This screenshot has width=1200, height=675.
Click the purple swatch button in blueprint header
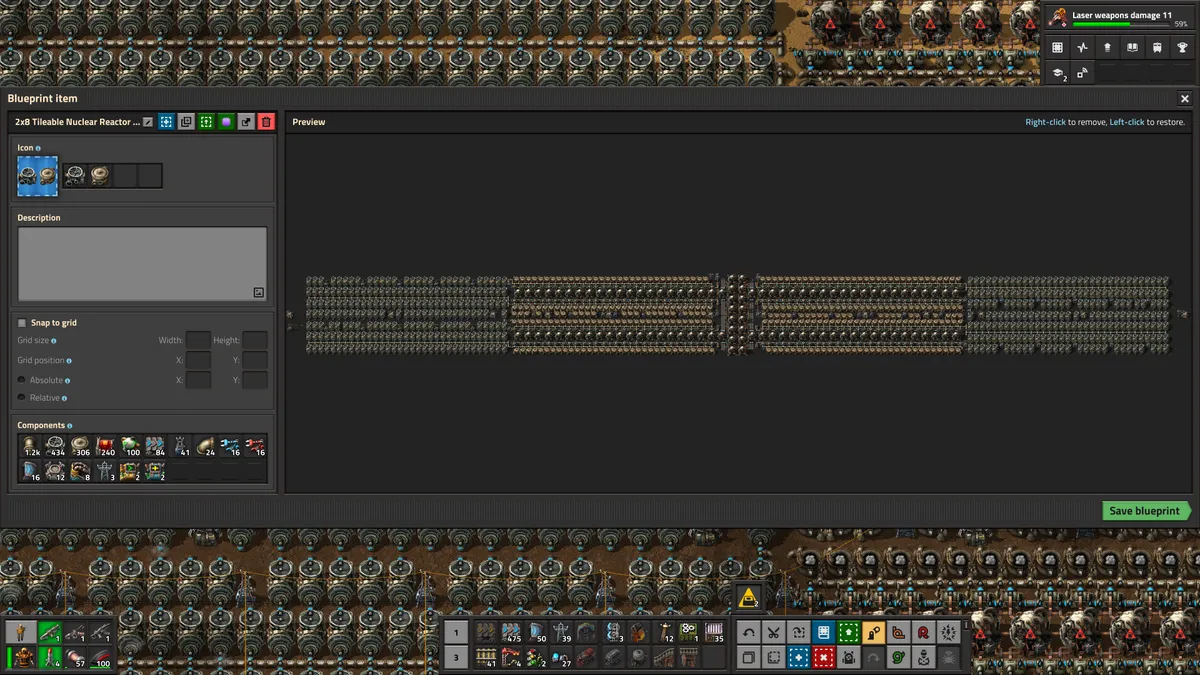click(226, 122)
